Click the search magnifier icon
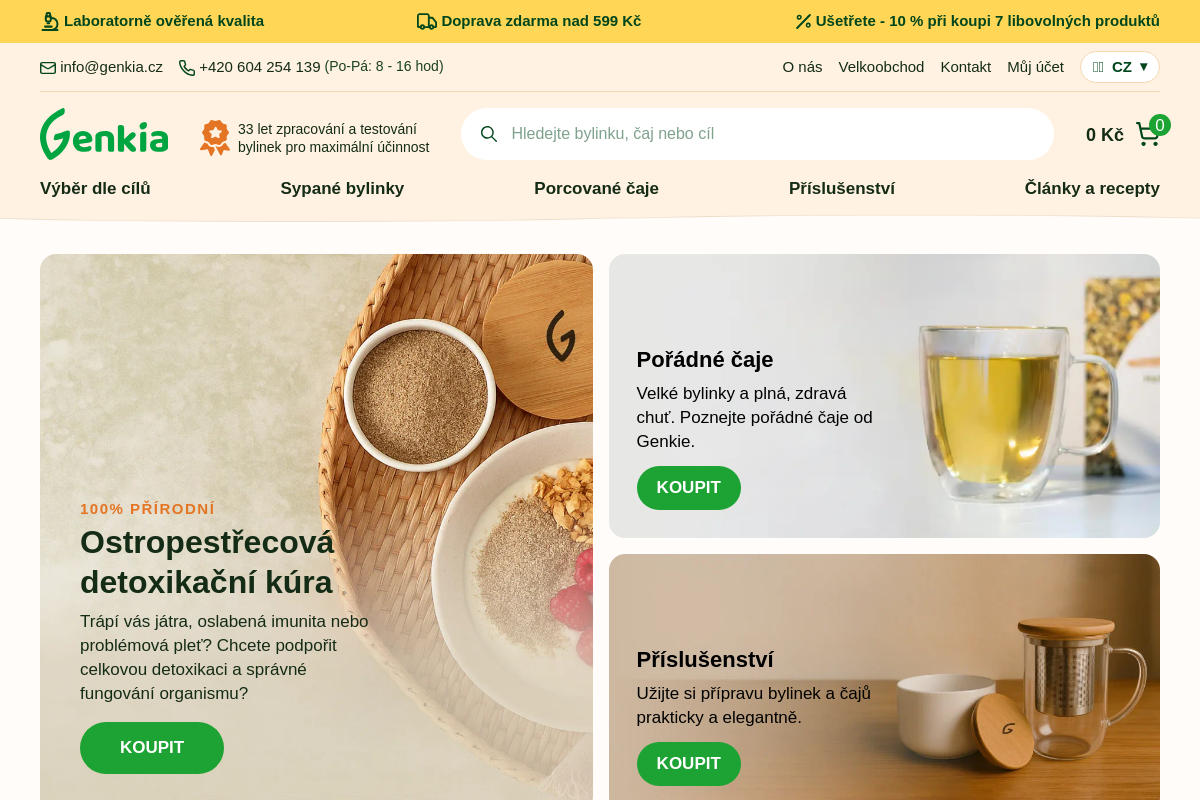1200x800 pixels. point(489,134)
